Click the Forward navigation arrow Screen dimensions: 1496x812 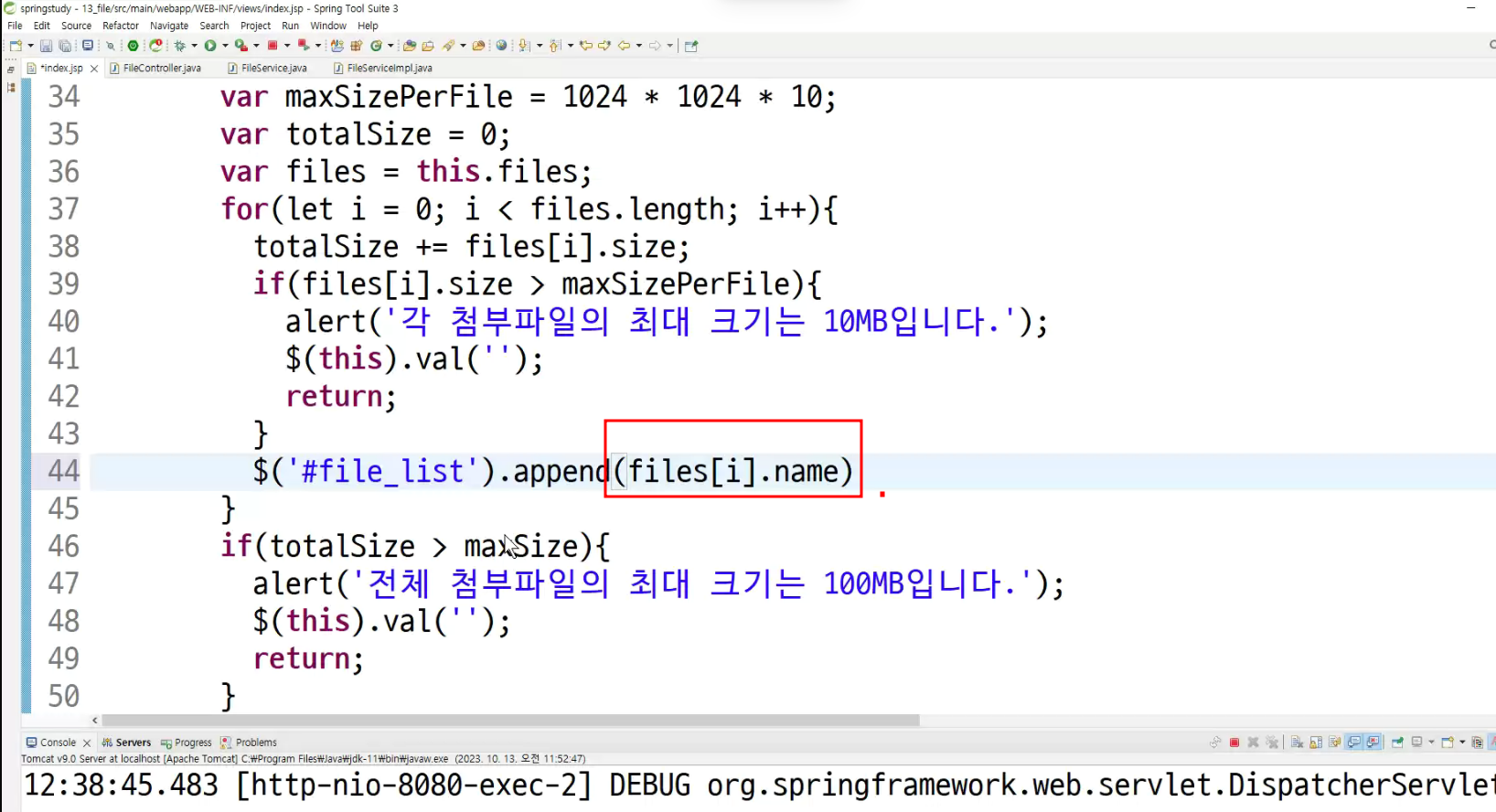coord(655,46)
